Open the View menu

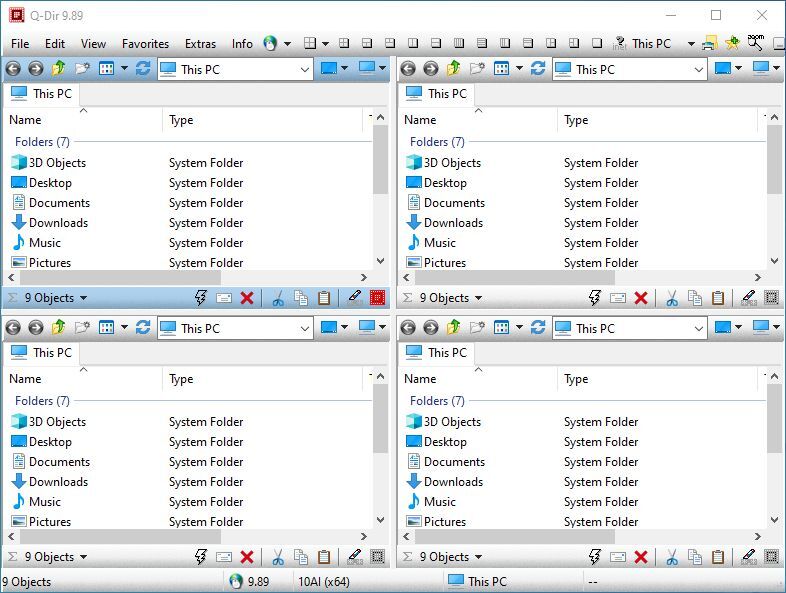click(x=93, y=44)
